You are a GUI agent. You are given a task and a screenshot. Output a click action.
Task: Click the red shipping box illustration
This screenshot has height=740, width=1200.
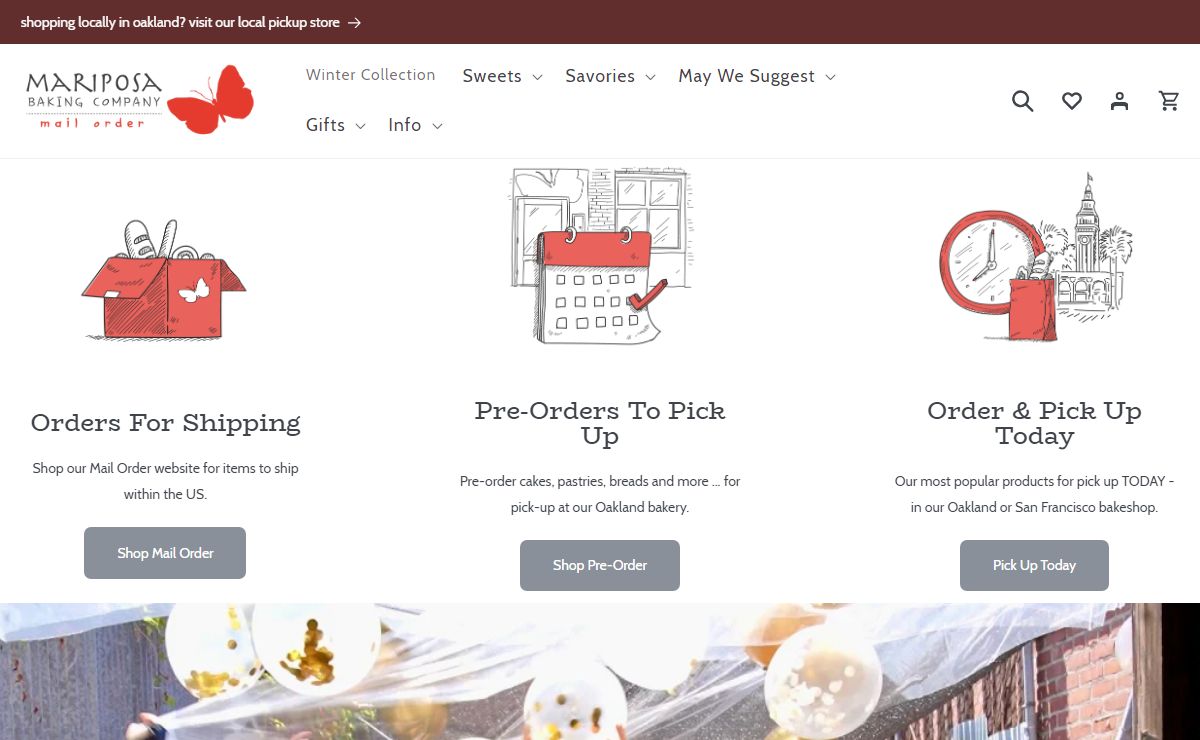coord(164,279)
